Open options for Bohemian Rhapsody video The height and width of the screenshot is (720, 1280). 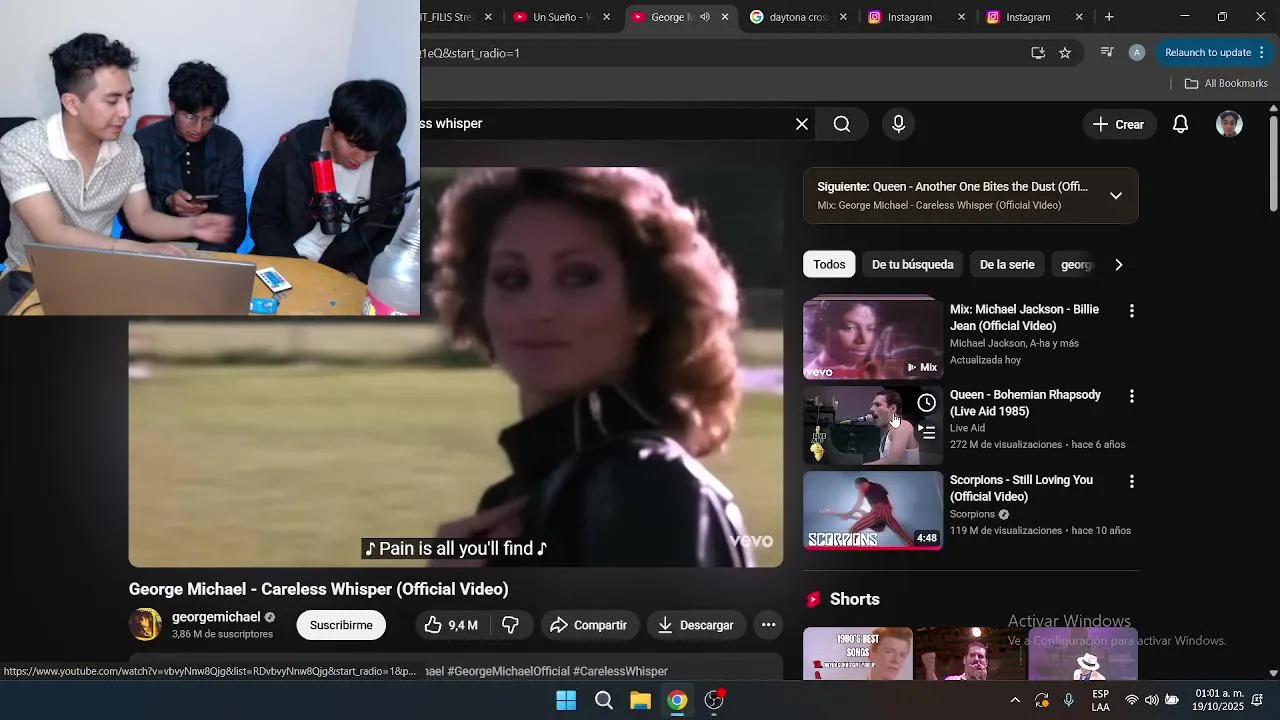(x=1132, y=397)
